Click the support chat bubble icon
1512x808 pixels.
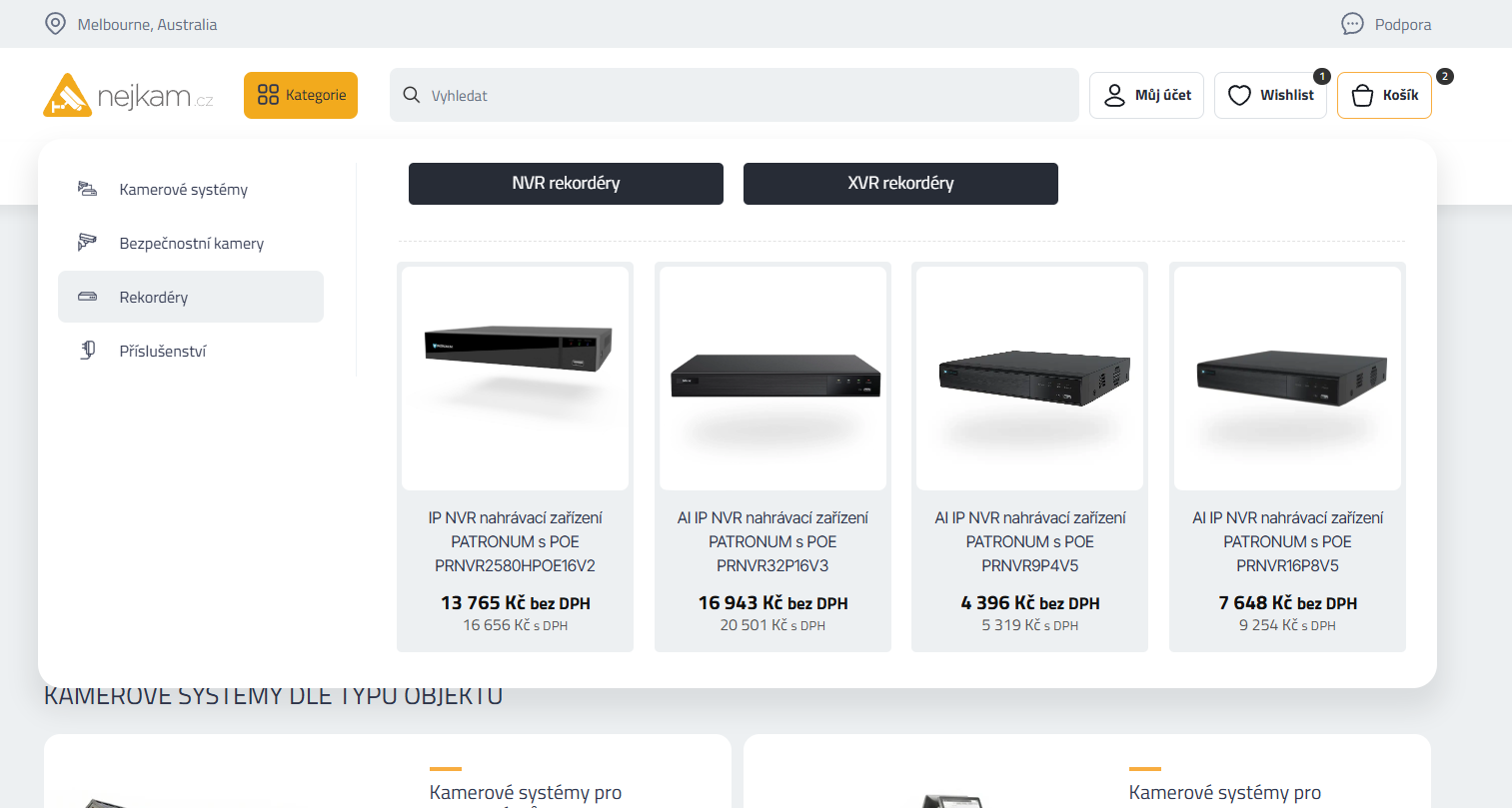click(x=1352, y=24)
